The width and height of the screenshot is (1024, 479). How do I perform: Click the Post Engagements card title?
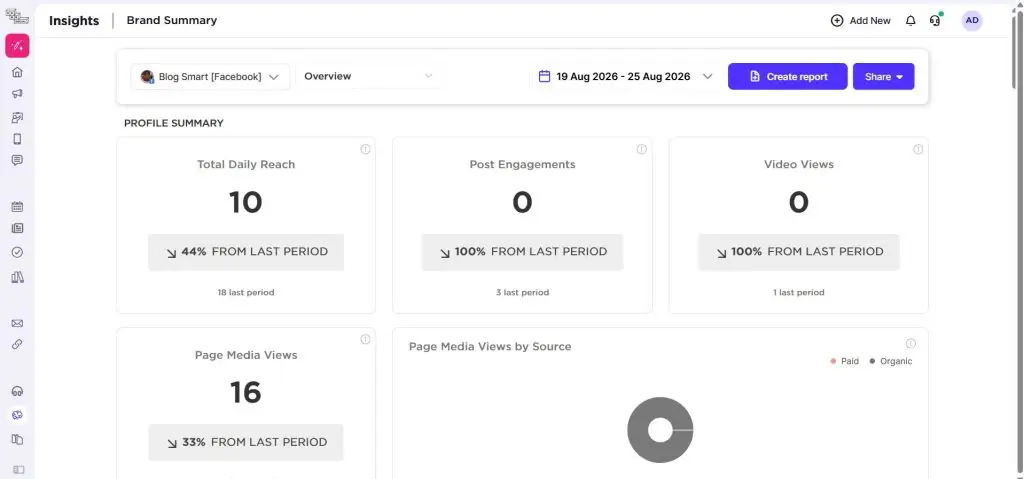coord(522,165)
